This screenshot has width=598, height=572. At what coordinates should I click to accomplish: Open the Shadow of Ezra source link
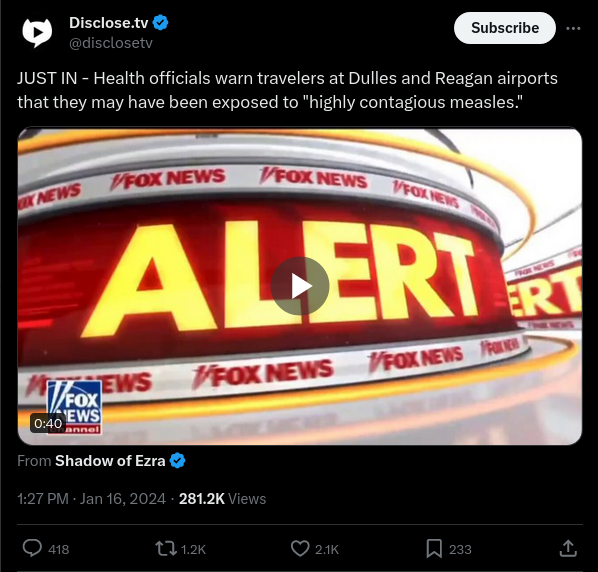point(110,461)
